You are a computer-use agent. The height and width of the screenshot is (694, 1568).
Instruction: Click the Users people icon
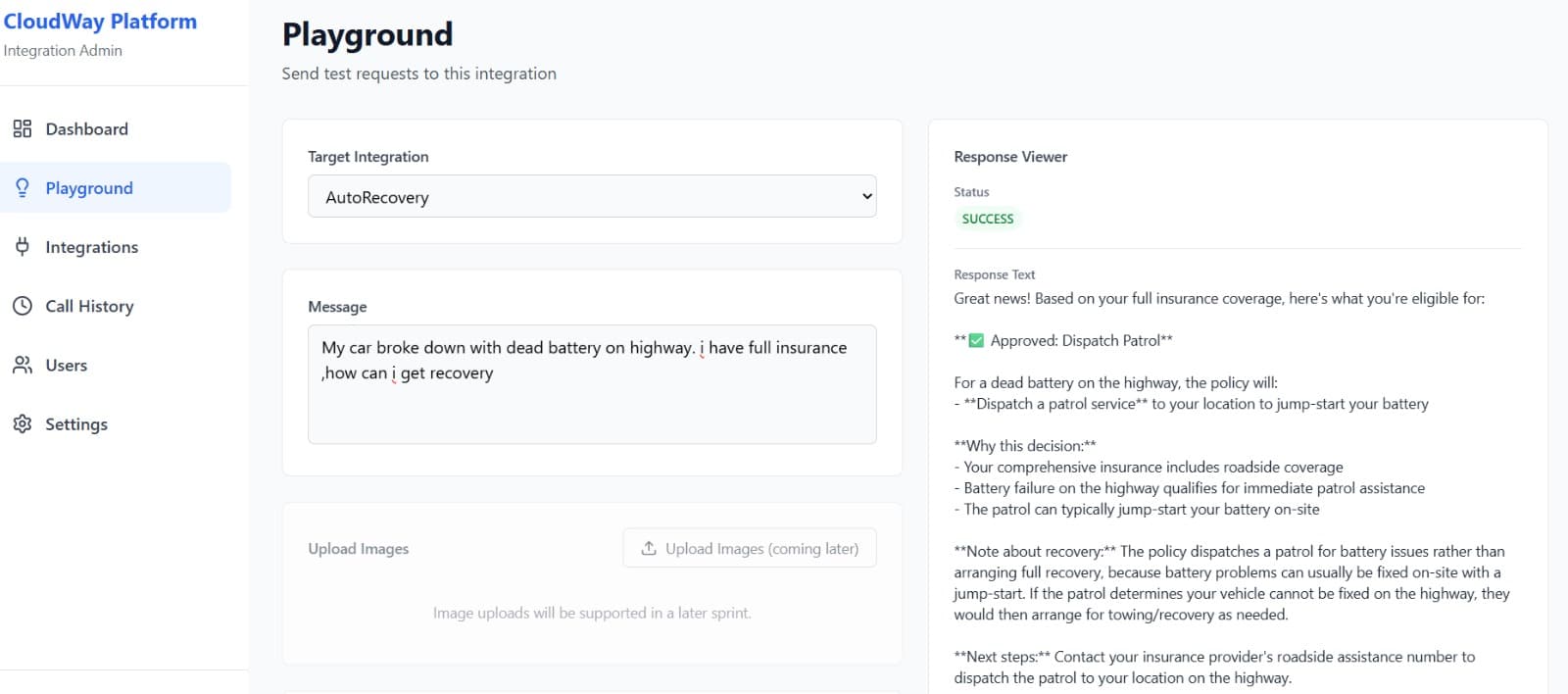22,365
